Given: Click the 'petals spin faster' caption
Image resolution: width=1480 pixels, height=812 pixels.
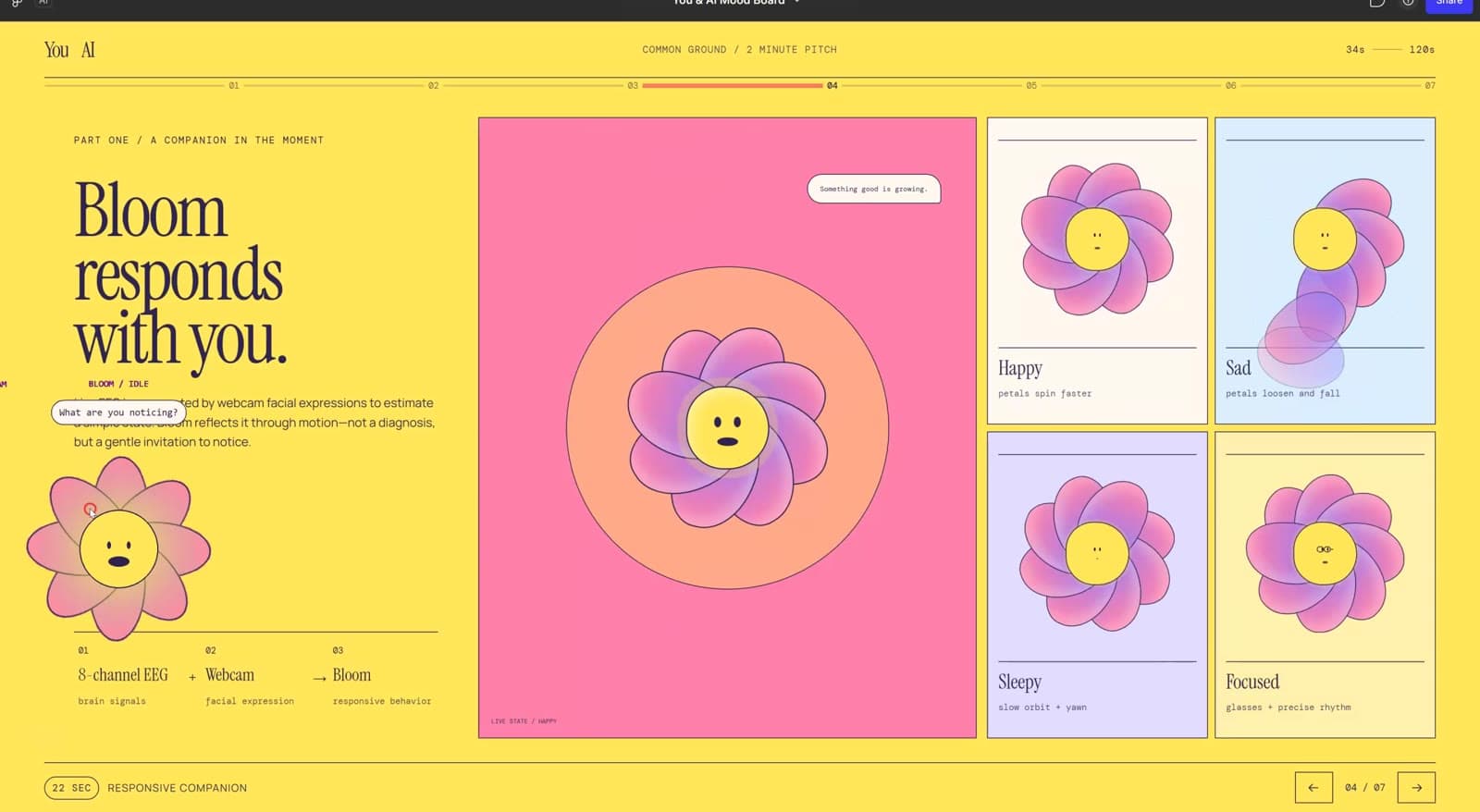Looking at the screenshot, I should pos(1044,394).
